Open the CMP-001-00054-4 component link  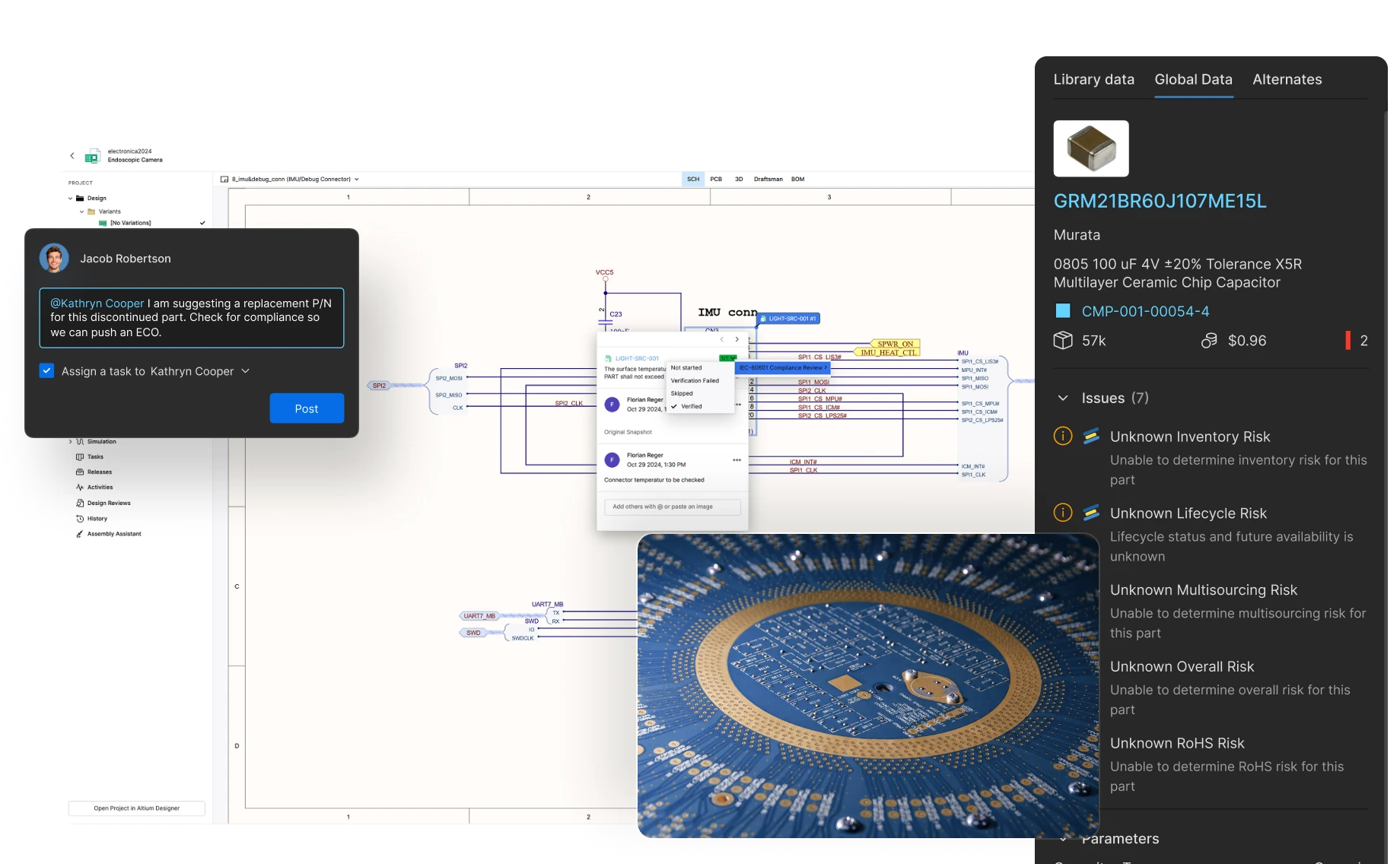point(1145,311)
